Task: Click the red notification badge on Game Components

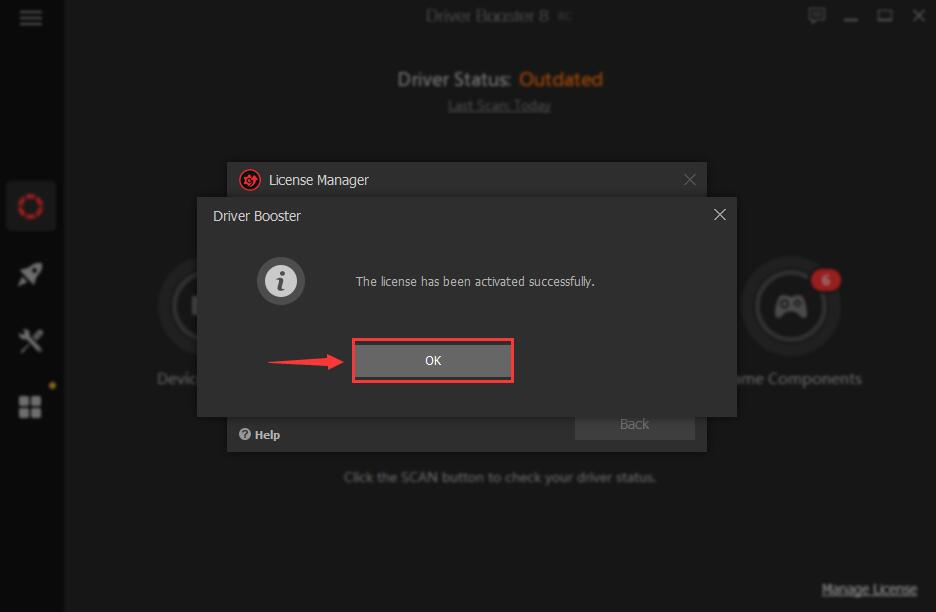Action: [x=826, y=280]
